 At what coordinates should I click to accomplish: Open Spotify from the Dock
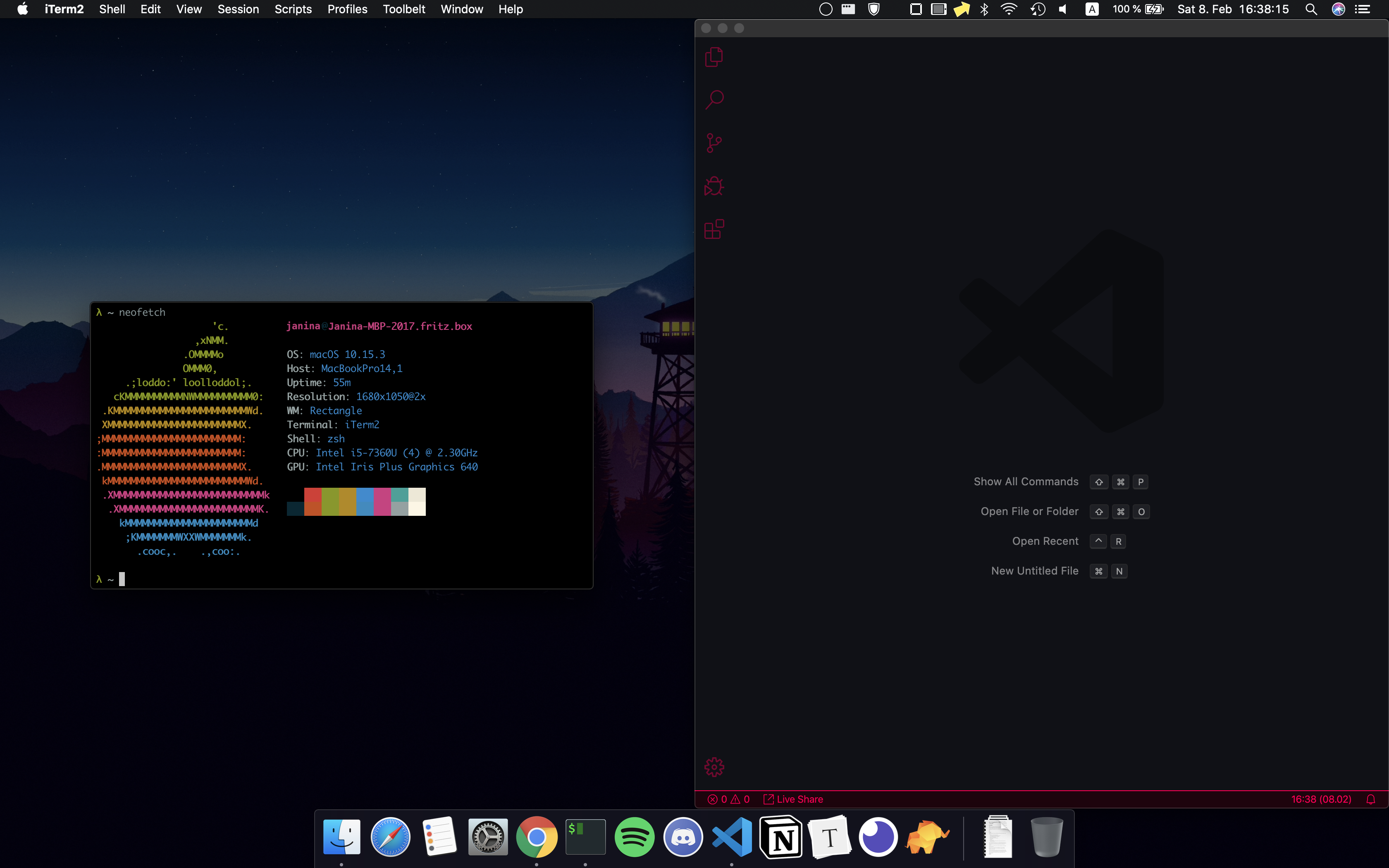click(x=634, y=837)
